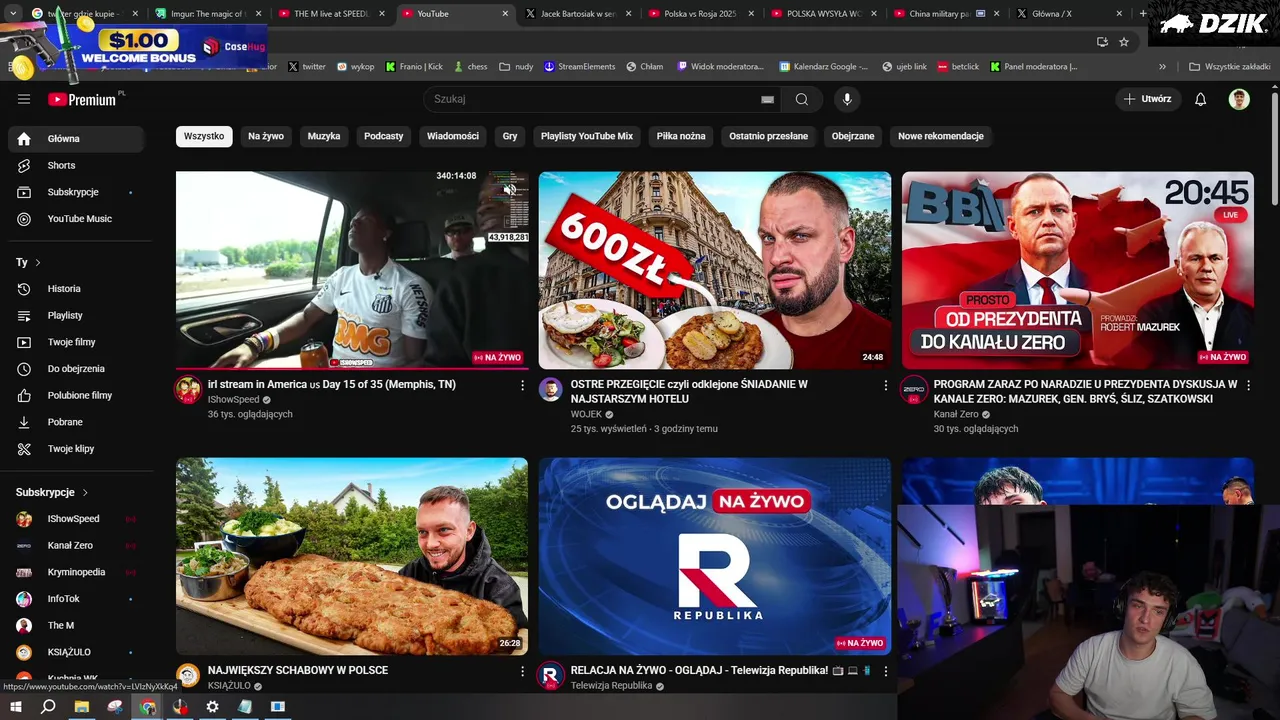
Task: Select the Wiadomości filter chip
Action: 453,136
